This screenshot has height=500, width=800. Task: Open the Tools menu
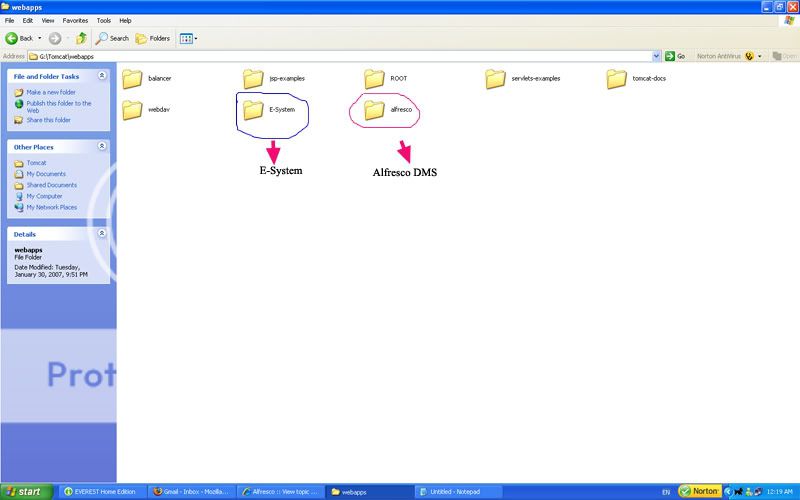pos(104,20)
